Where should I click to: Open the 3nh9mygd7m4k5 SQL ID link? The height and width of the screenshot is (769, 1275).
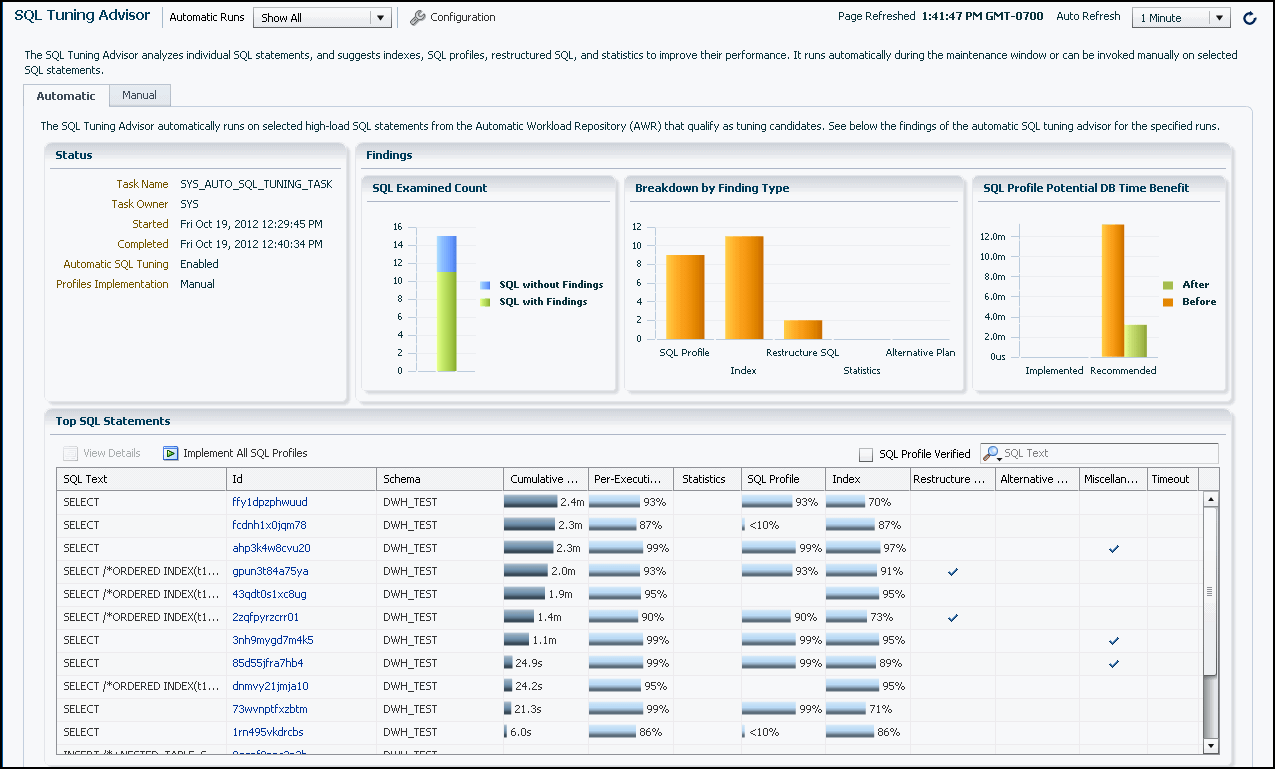272,640
